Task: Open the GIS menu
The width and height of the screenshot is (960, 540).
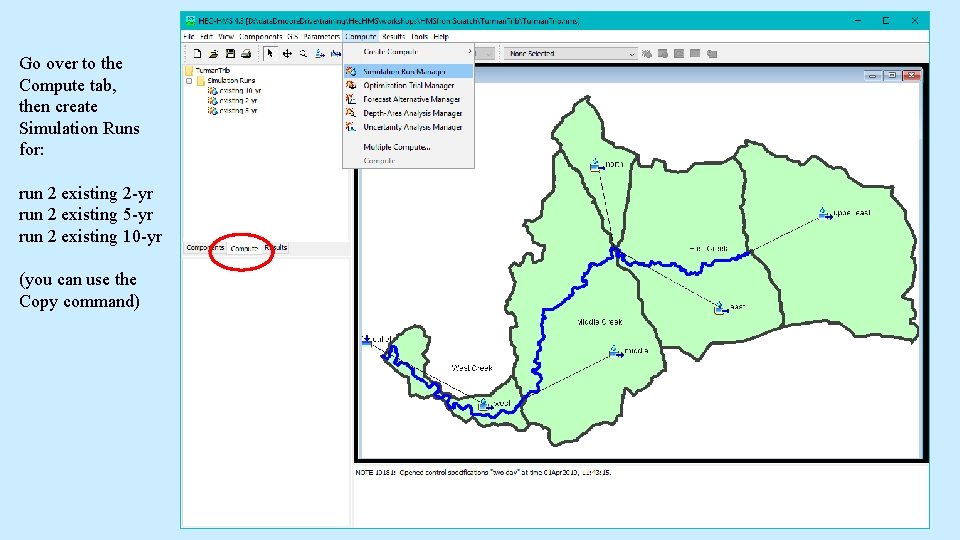Action: pyautogui.click(x=293, y=37)
